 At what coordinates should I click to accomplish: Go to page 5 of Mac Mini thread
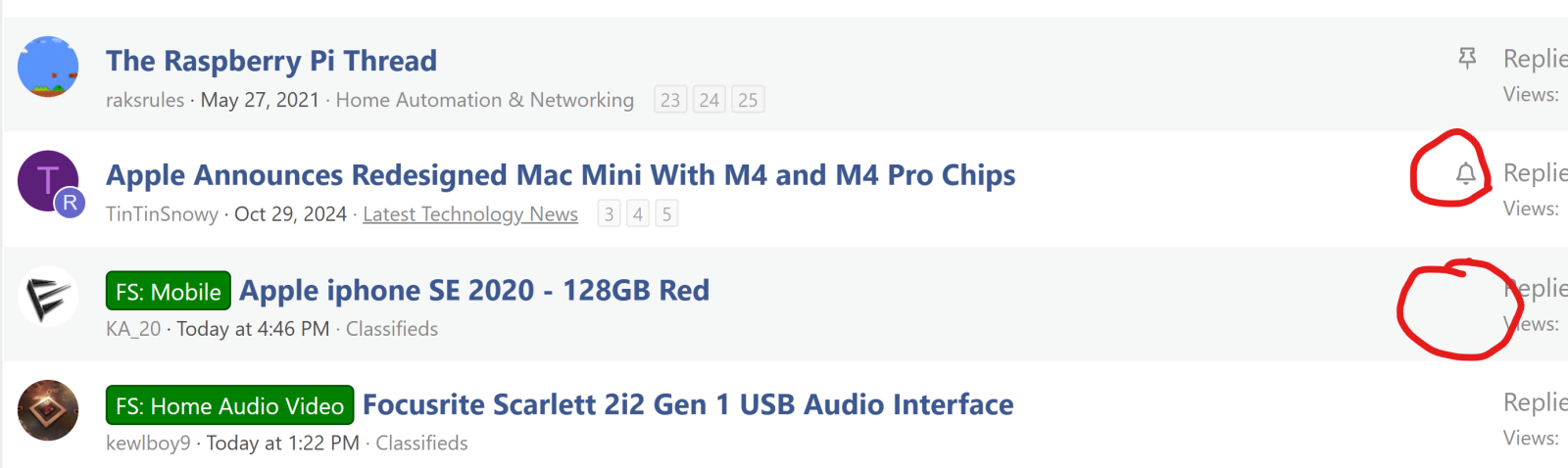coord(666,213)
